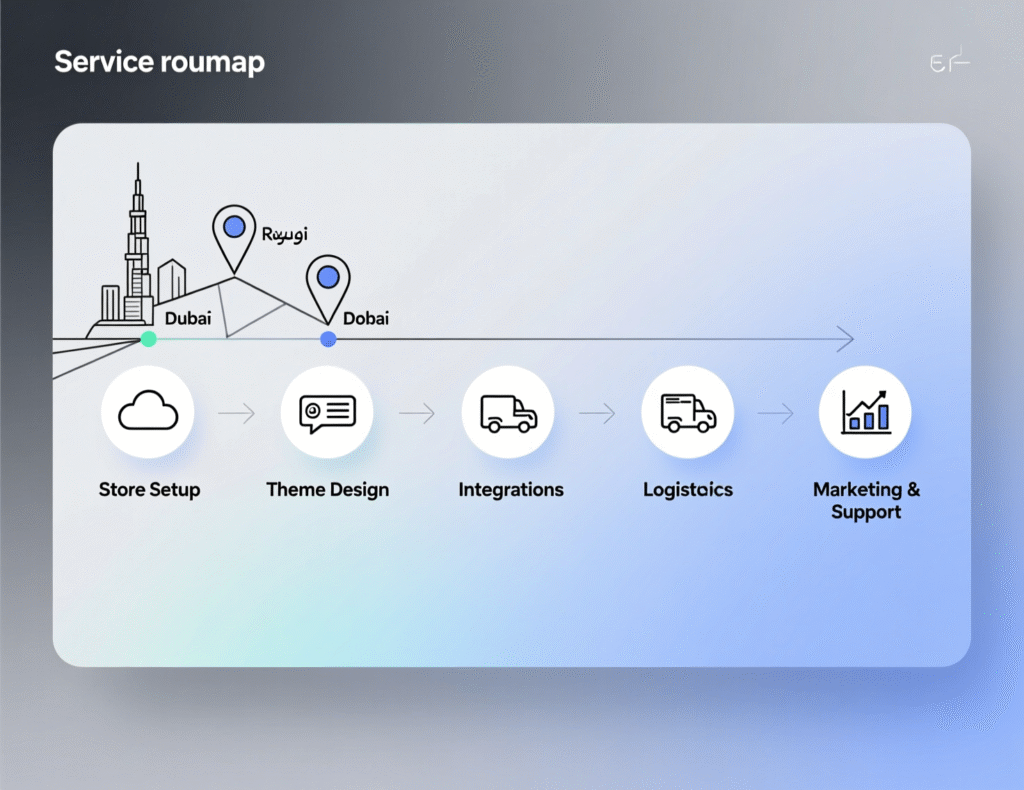Select the map pin above Dobai label

point(328,285)
